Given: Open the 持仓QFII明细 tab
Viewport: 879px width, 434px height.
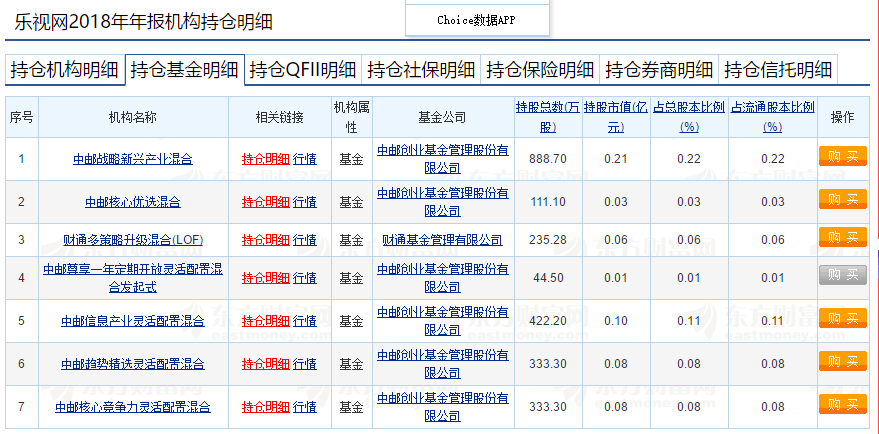Looking at the screenshot, I should pos(303,70).
